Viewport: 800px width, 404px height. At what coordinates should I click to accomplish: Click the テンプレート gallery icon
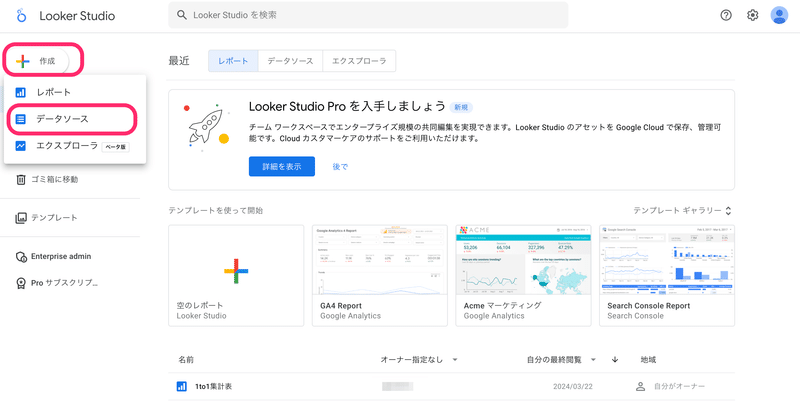[x=21, y=218]
